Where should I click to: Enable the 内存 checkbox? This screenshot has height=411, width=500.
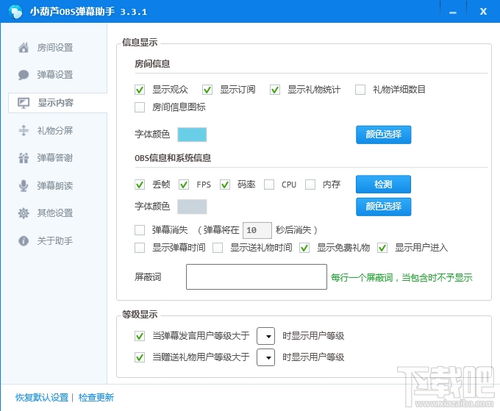(x=310, y=185)
